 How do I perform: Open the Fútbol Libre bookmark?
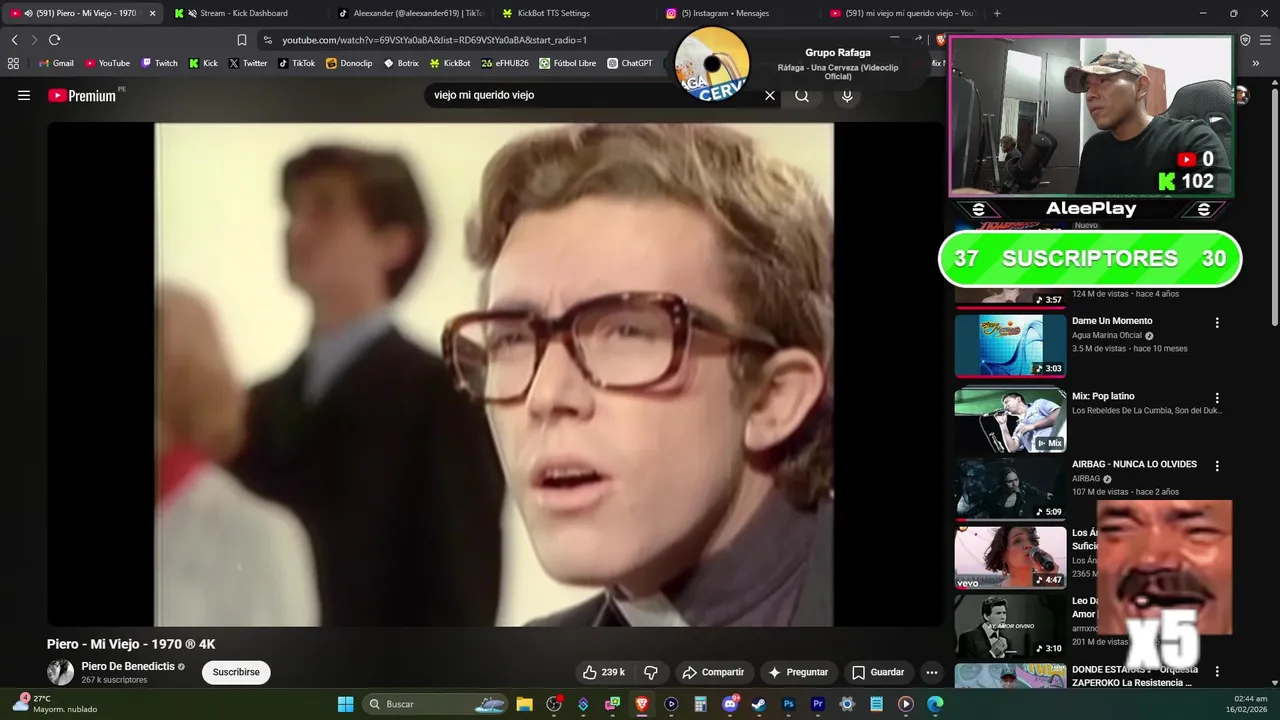click(567, 63)
